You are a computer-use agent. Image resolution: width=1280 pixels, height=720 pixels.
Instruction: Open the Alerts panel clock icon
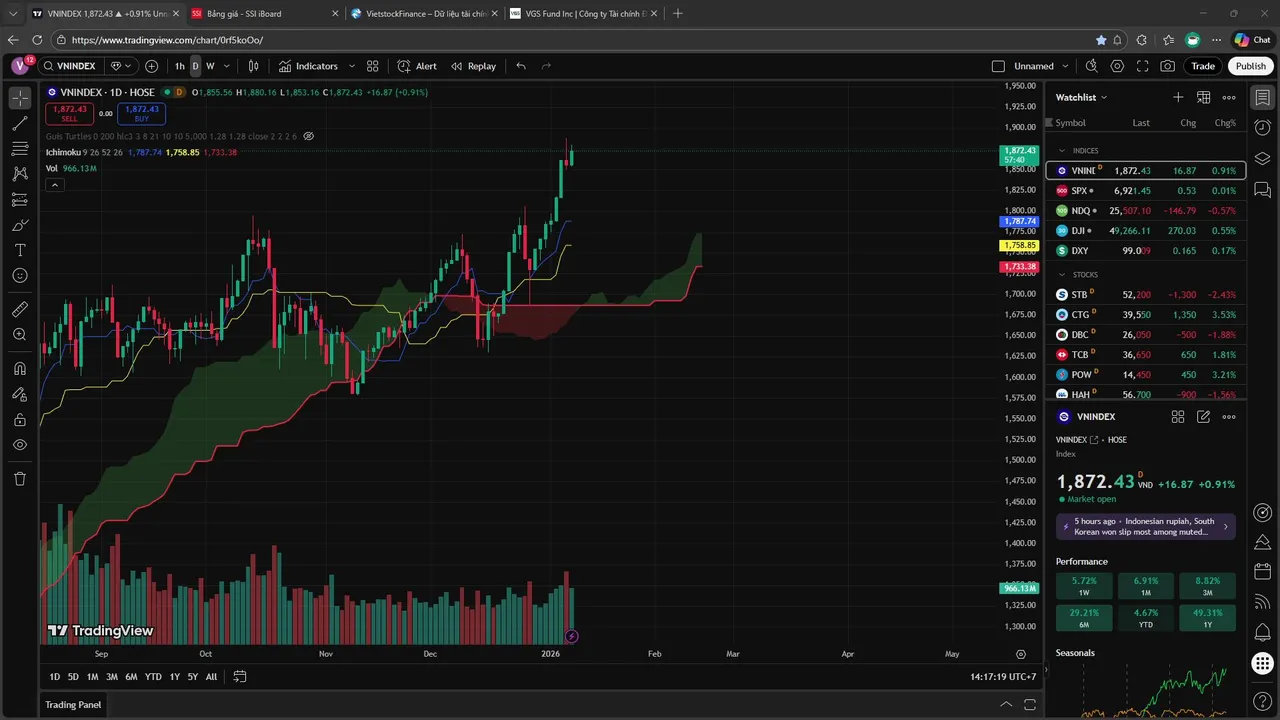click(x=1263, y=128)
